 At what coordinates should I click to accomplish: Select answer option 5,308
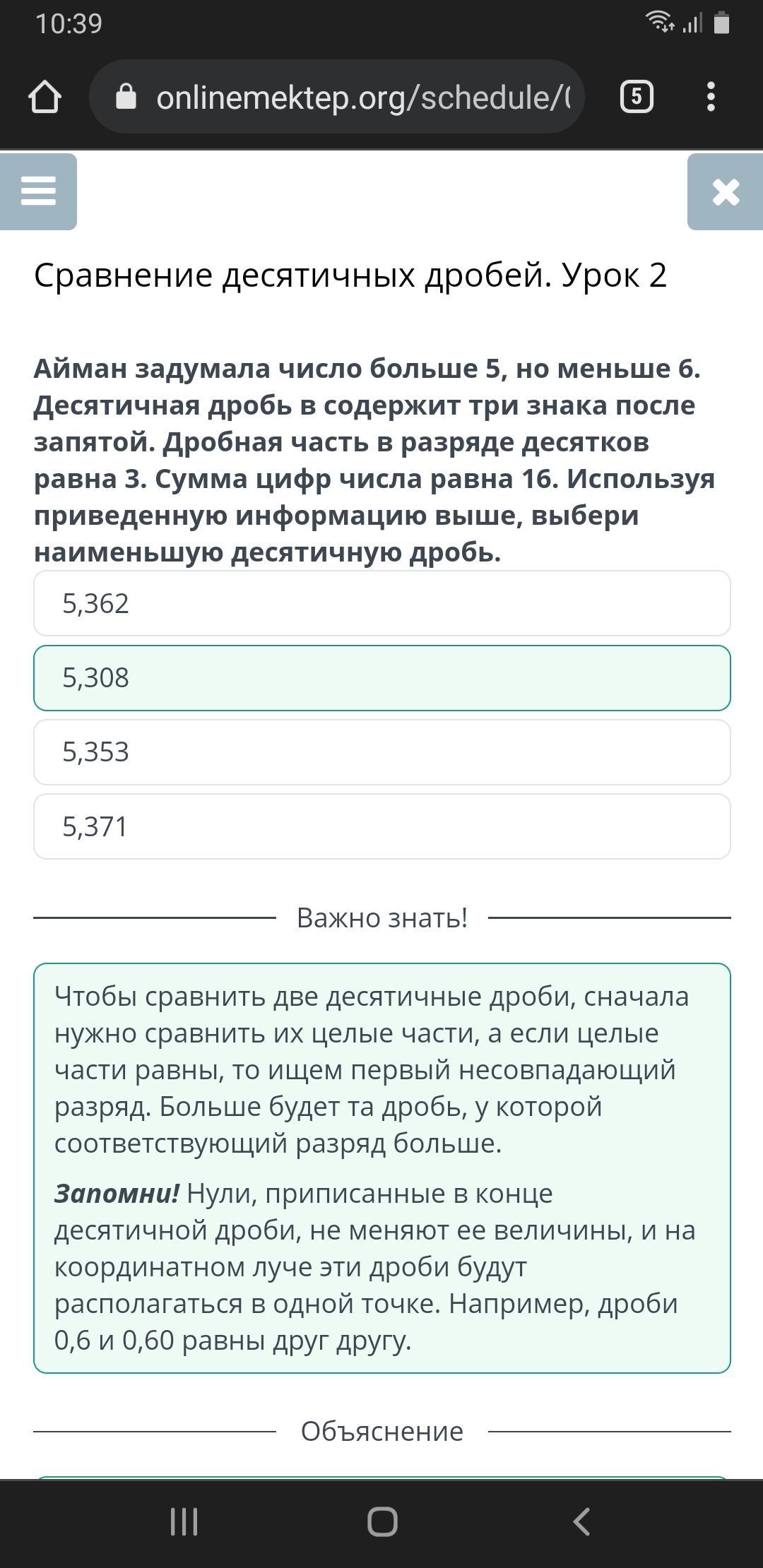(x=382, y=678)
